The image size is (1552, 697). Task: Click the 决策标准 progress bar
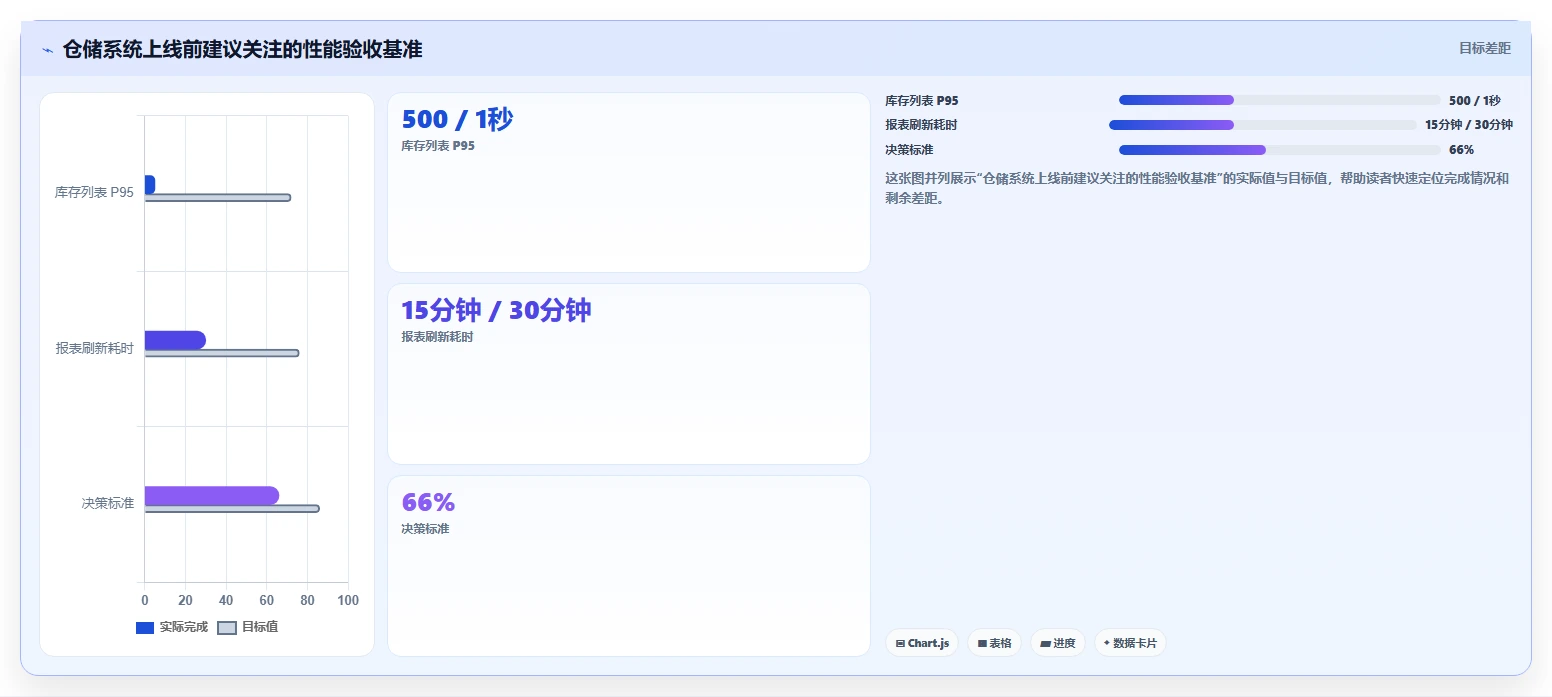pos(1279,150)
